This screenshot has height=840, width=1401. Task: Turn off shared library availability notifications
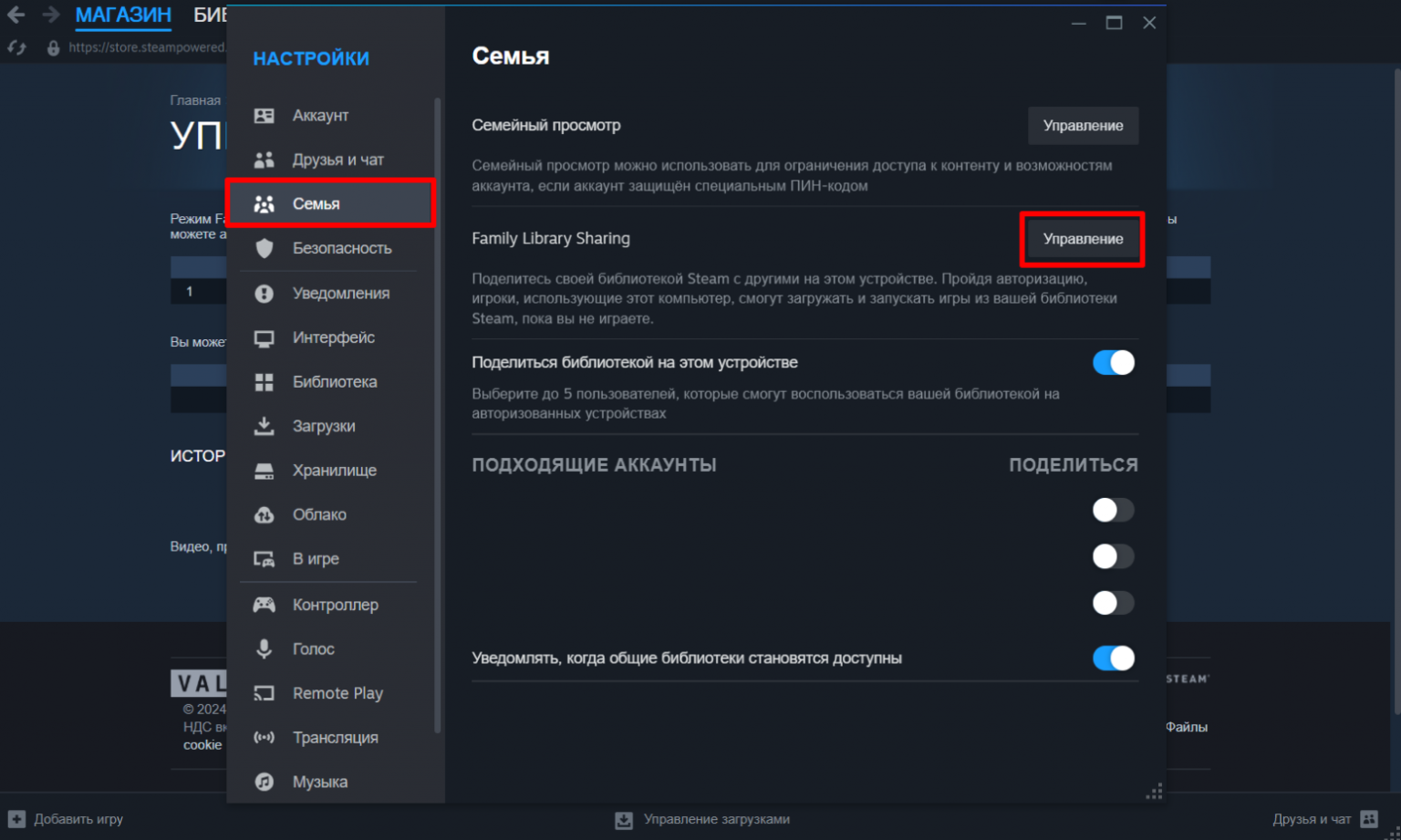(x=1113, y=659)
